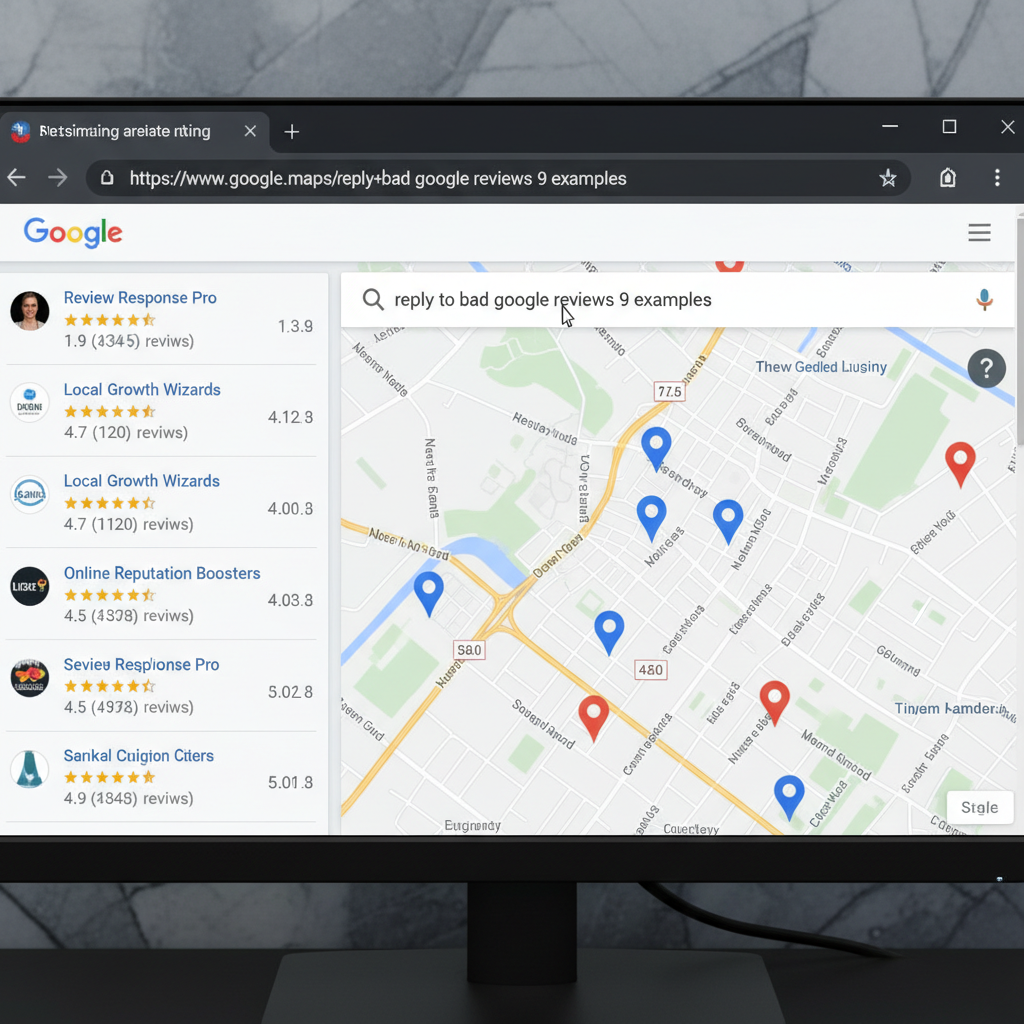Click the browser forward arrow

(57, 178)
